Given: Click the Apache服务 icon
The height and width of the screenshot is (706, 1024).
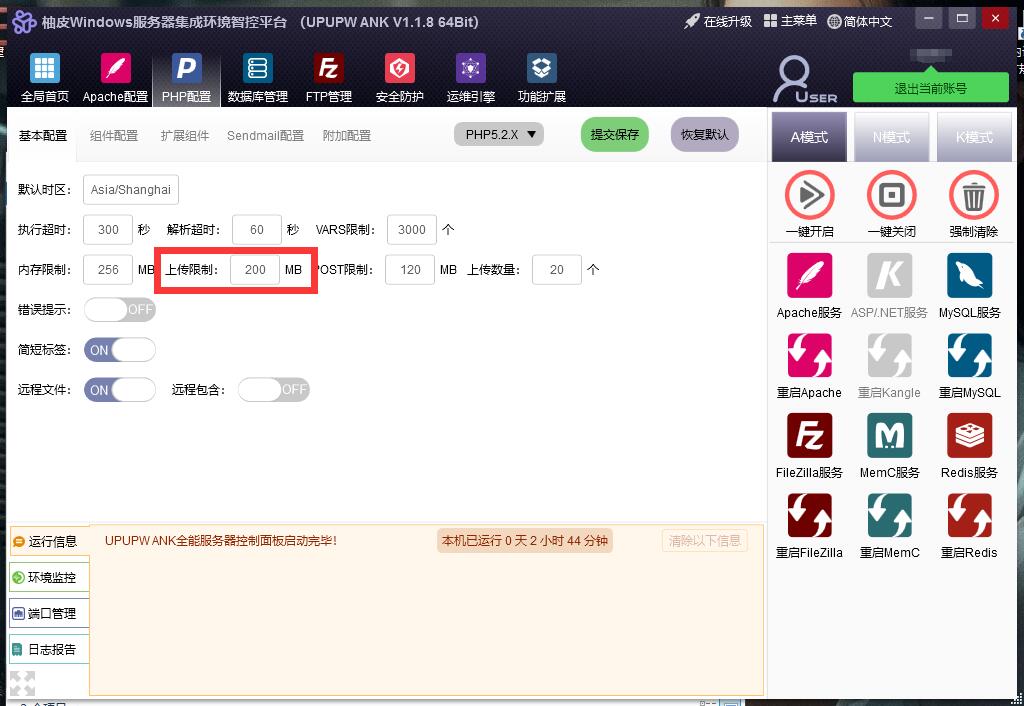Looking at the screenshot, I should click(810, 276).
